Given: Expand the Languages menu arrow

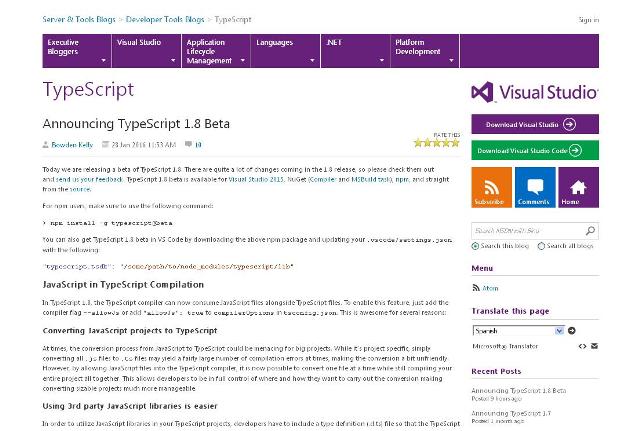Looking at the screenshot, I should (312, 60).
